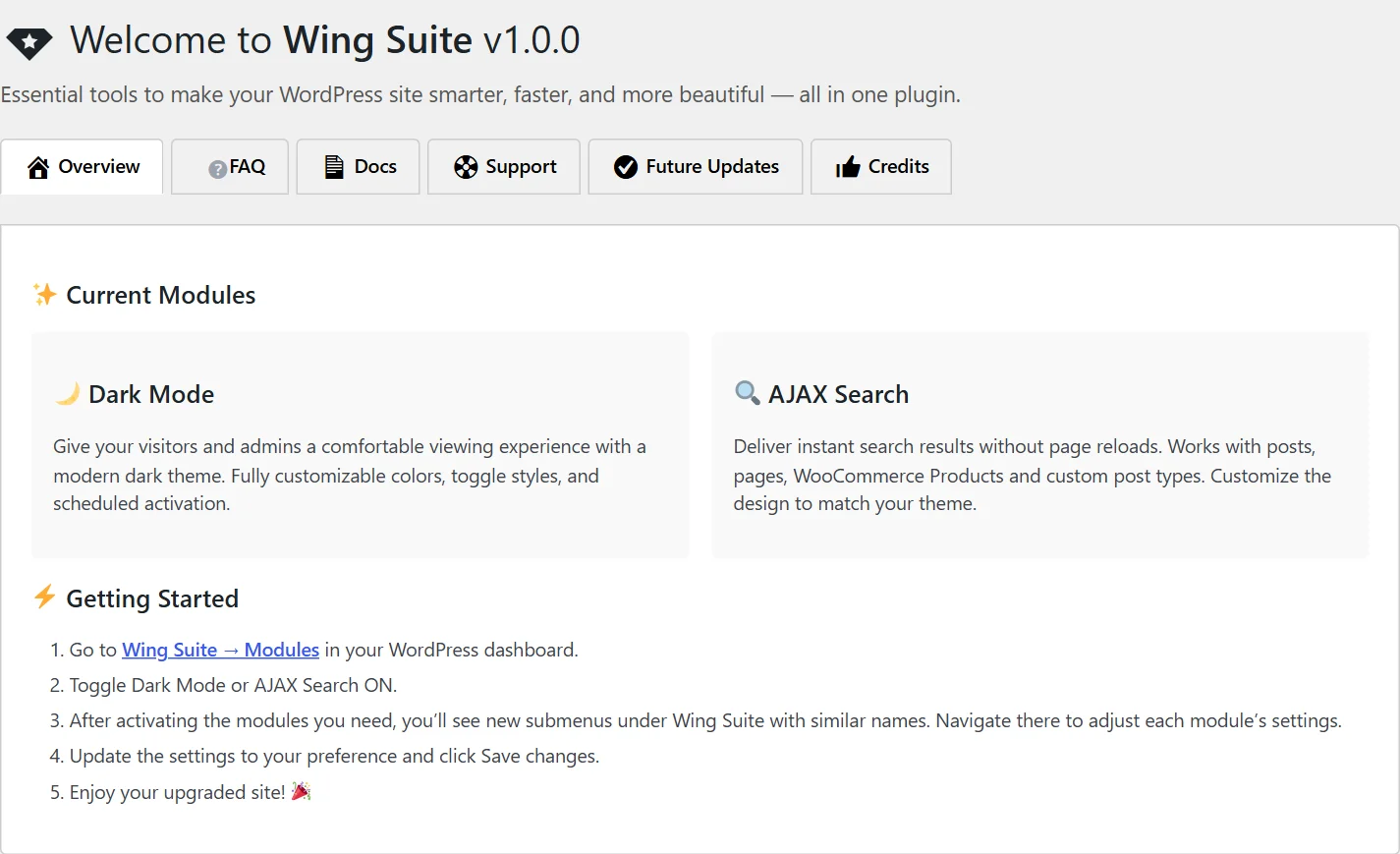The image size is (1400, 854).
Task: Show the Credits tab
Action: coord(881,167)
